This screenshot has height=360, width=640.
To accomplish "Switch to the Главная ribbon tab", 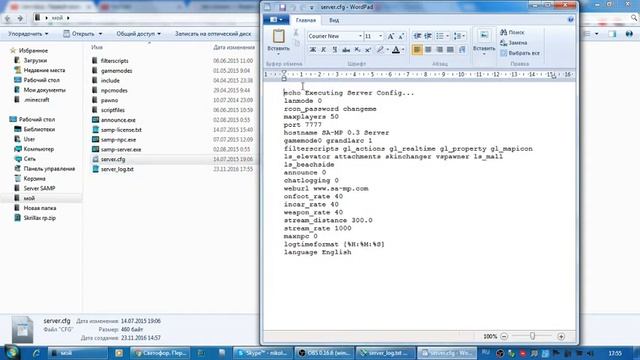I will click(x=306, y=20).
